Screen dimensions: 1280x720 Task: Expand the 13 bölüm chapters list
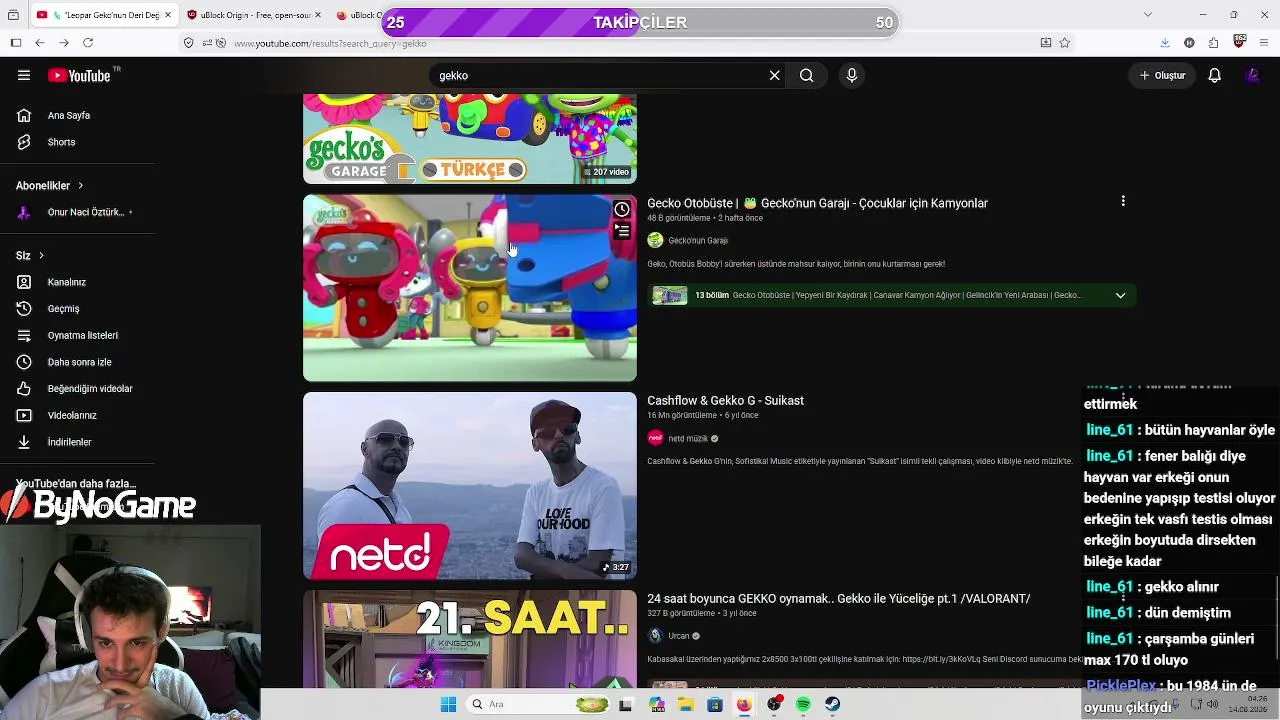(x=1120, y=296)
